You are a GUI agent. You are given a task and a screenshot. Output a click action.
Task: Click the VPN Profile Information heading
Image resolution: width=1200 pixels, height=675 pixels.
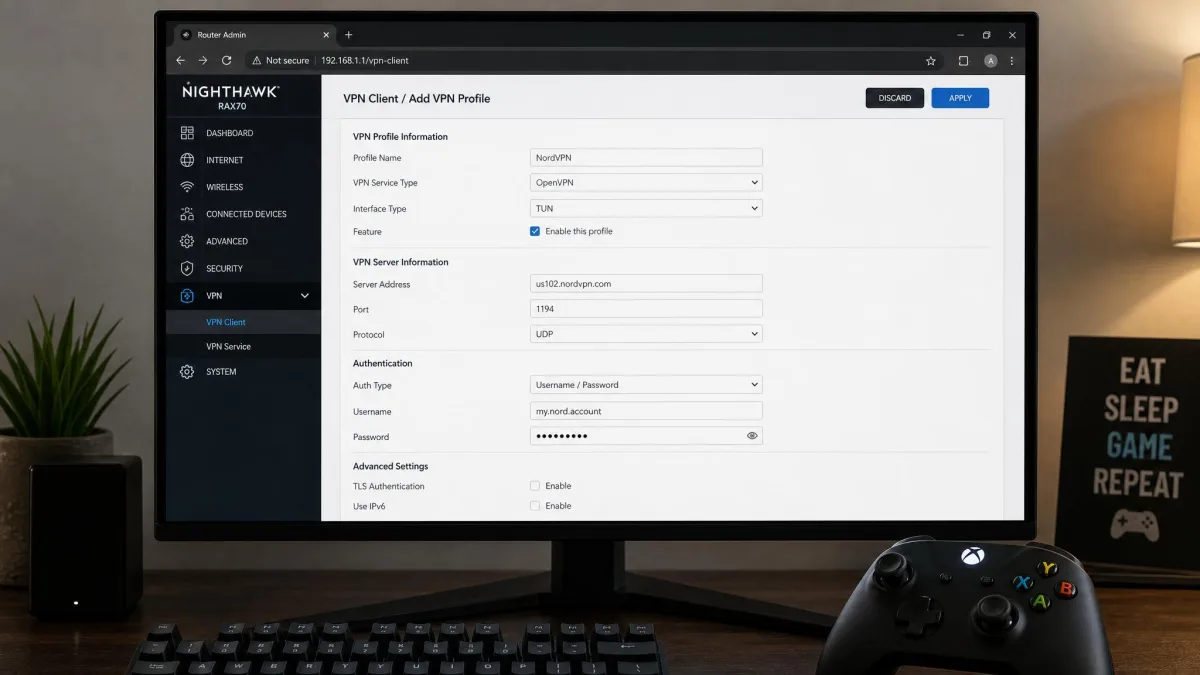(x=401, y=136)
